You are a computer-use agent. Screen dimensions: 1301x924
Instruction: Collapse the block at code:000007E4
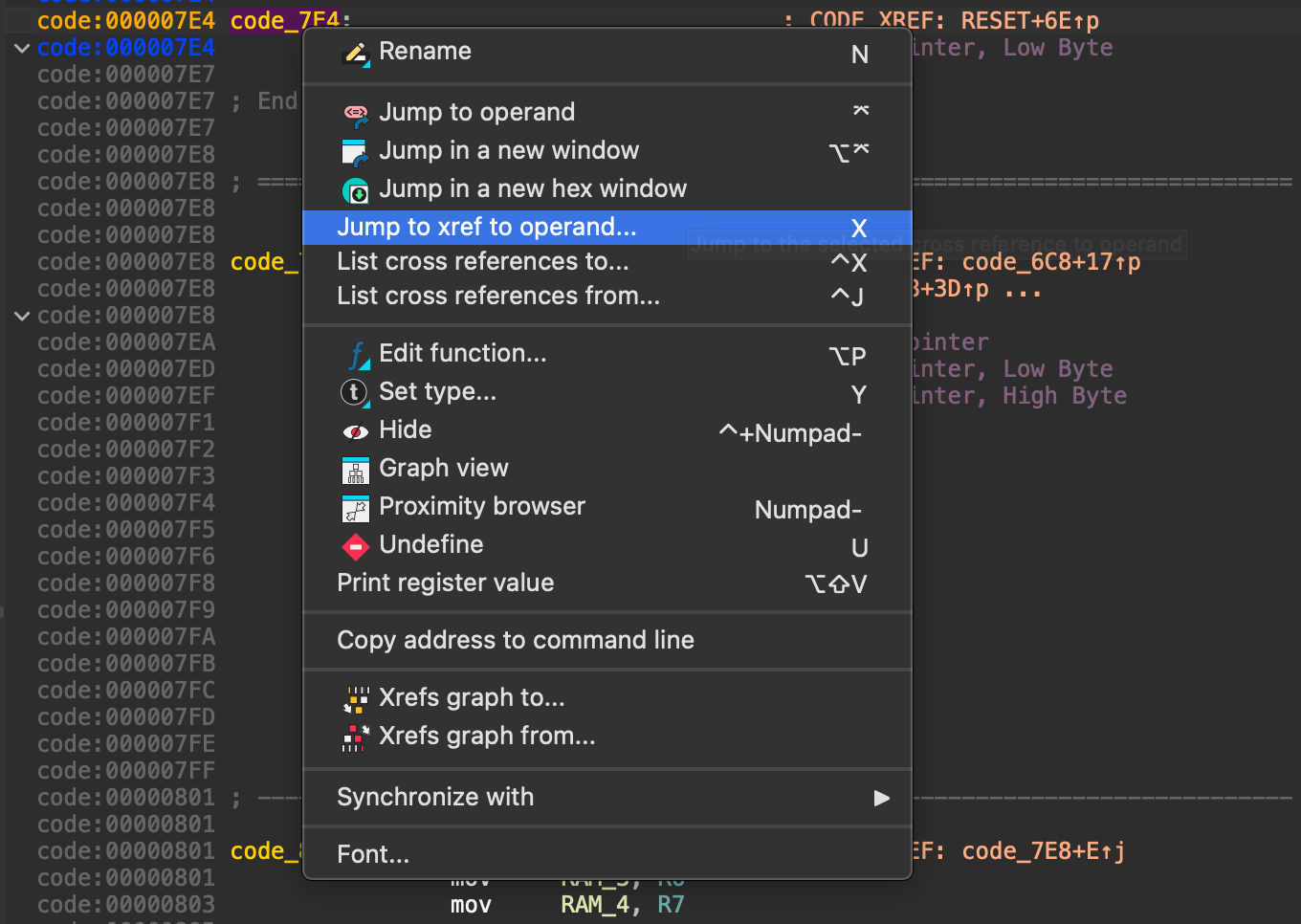21,48
